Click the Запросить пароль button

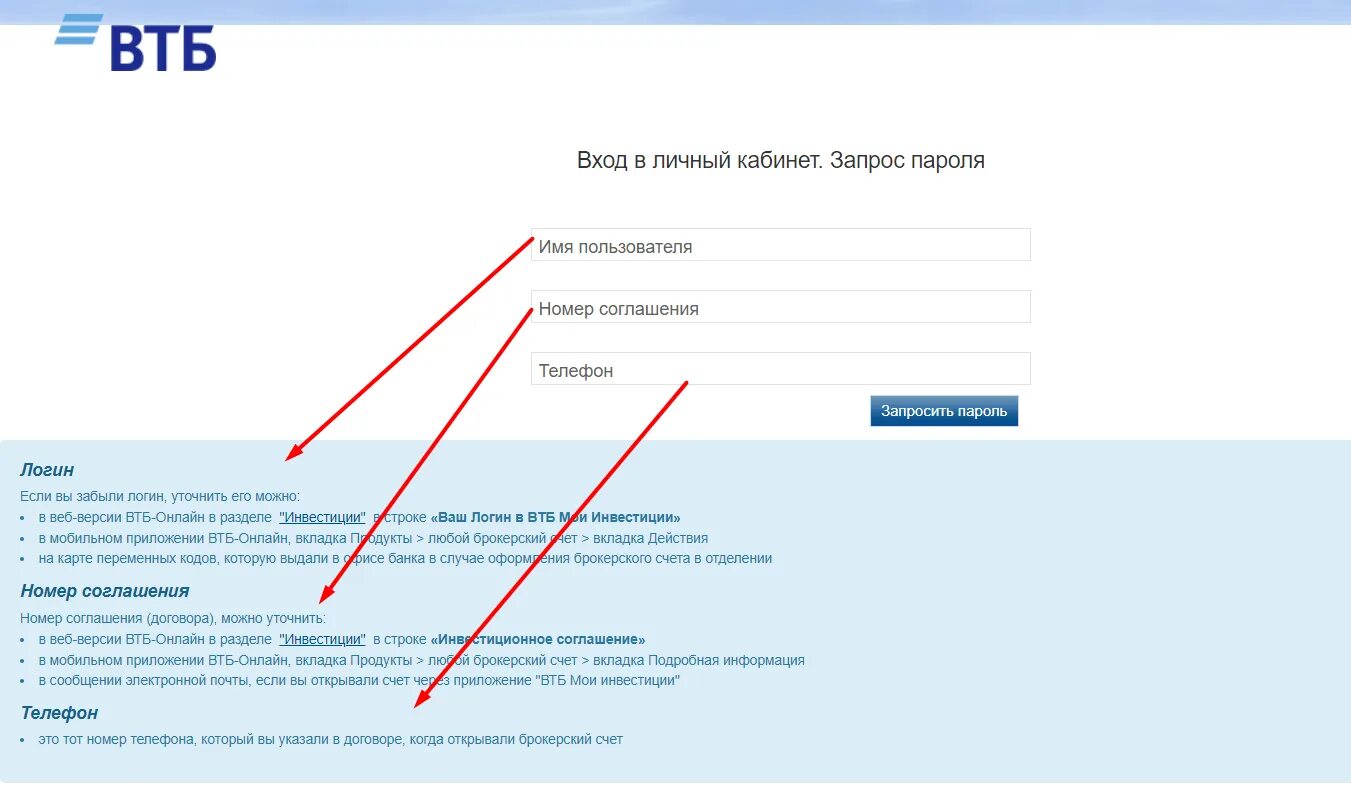(944, 411)
